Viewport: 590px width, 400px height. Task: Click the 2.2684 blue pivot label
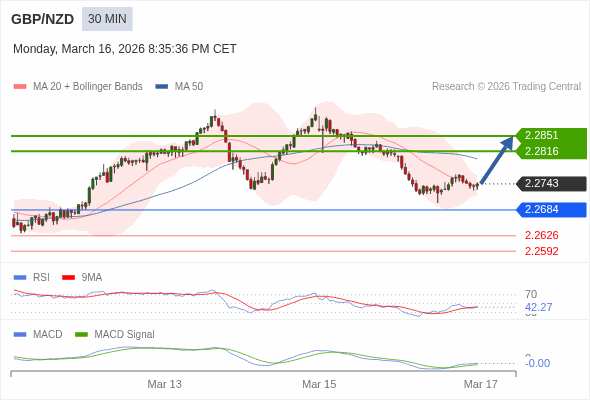click(551, 210)
